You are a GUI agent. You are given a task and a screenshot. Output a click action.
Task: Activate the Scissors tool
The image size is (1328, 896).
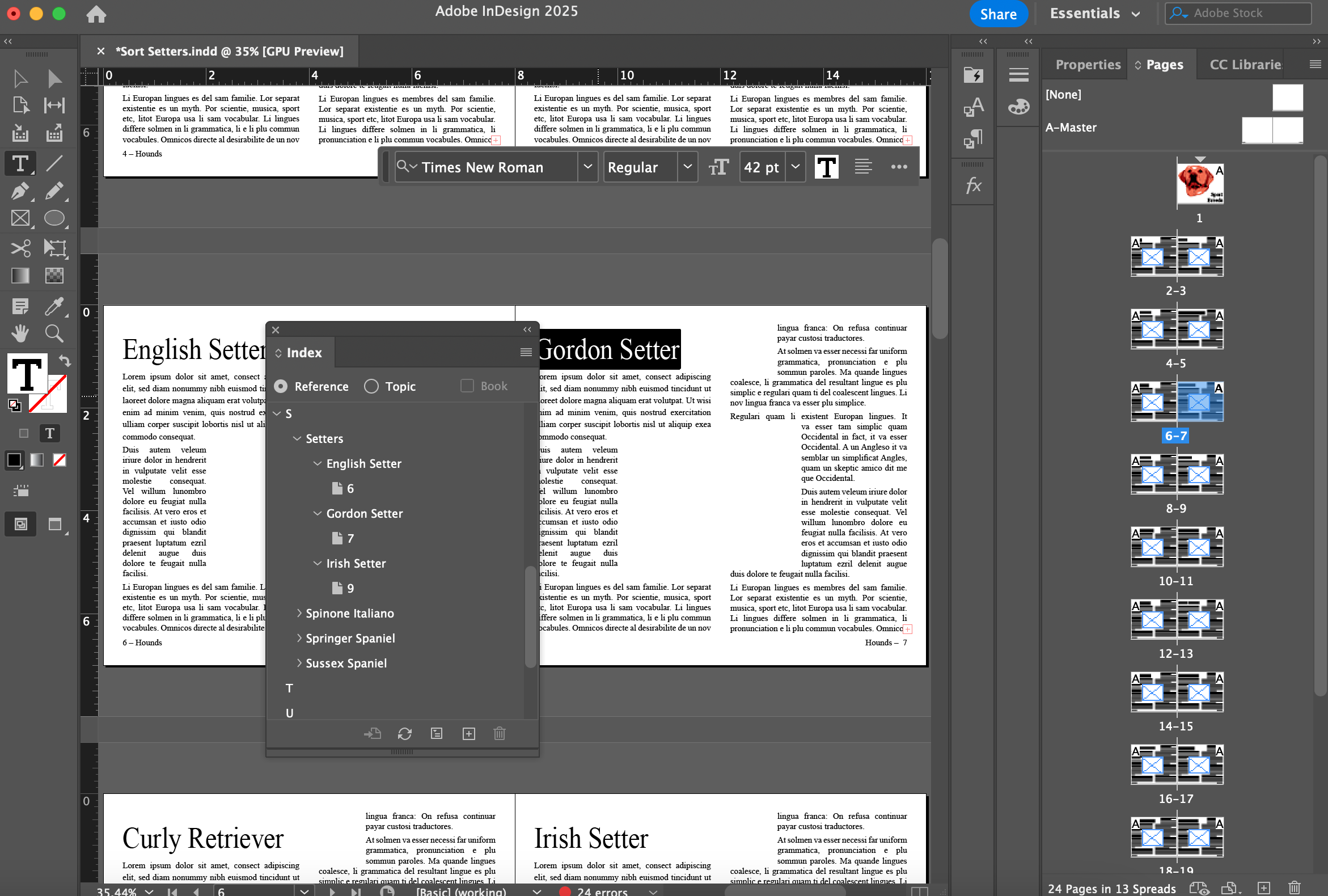(20, 248)
